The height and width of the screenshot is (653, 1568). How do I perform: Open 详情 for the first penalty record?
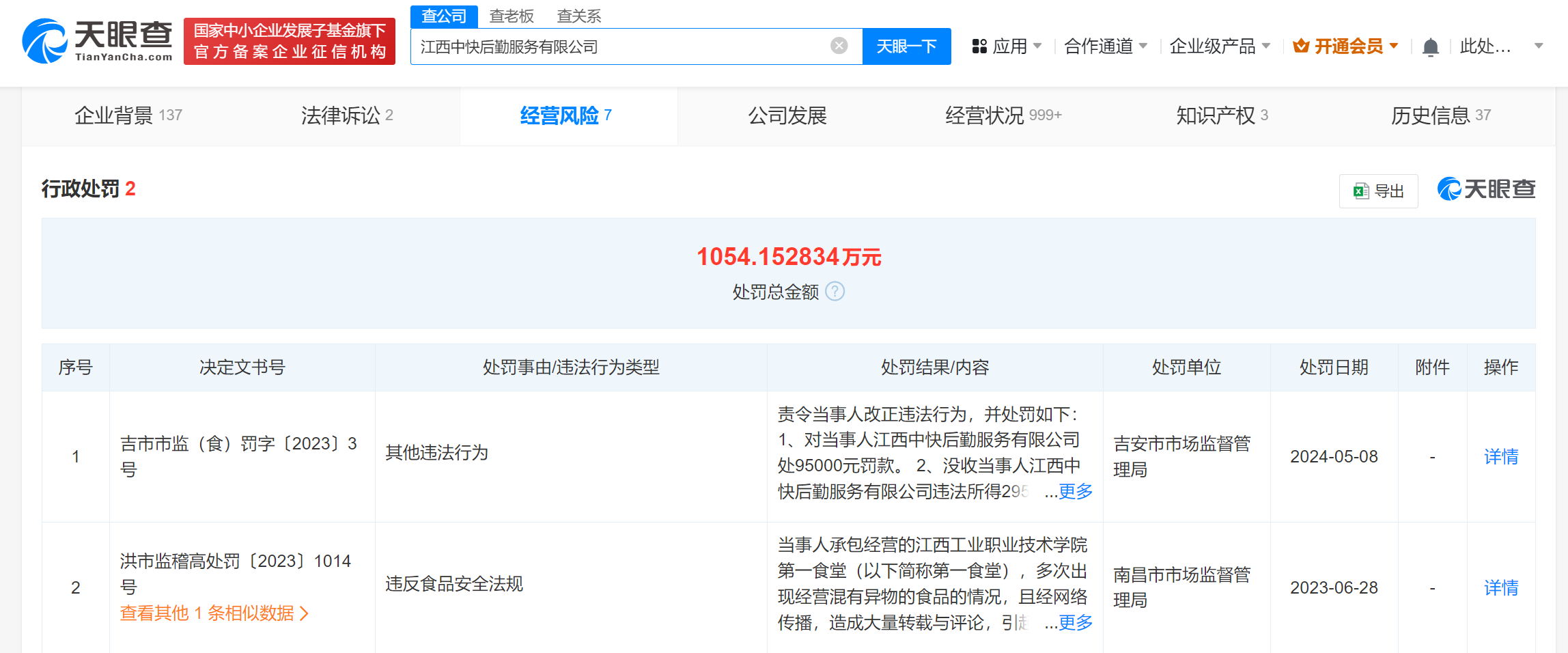point(1500,456)
